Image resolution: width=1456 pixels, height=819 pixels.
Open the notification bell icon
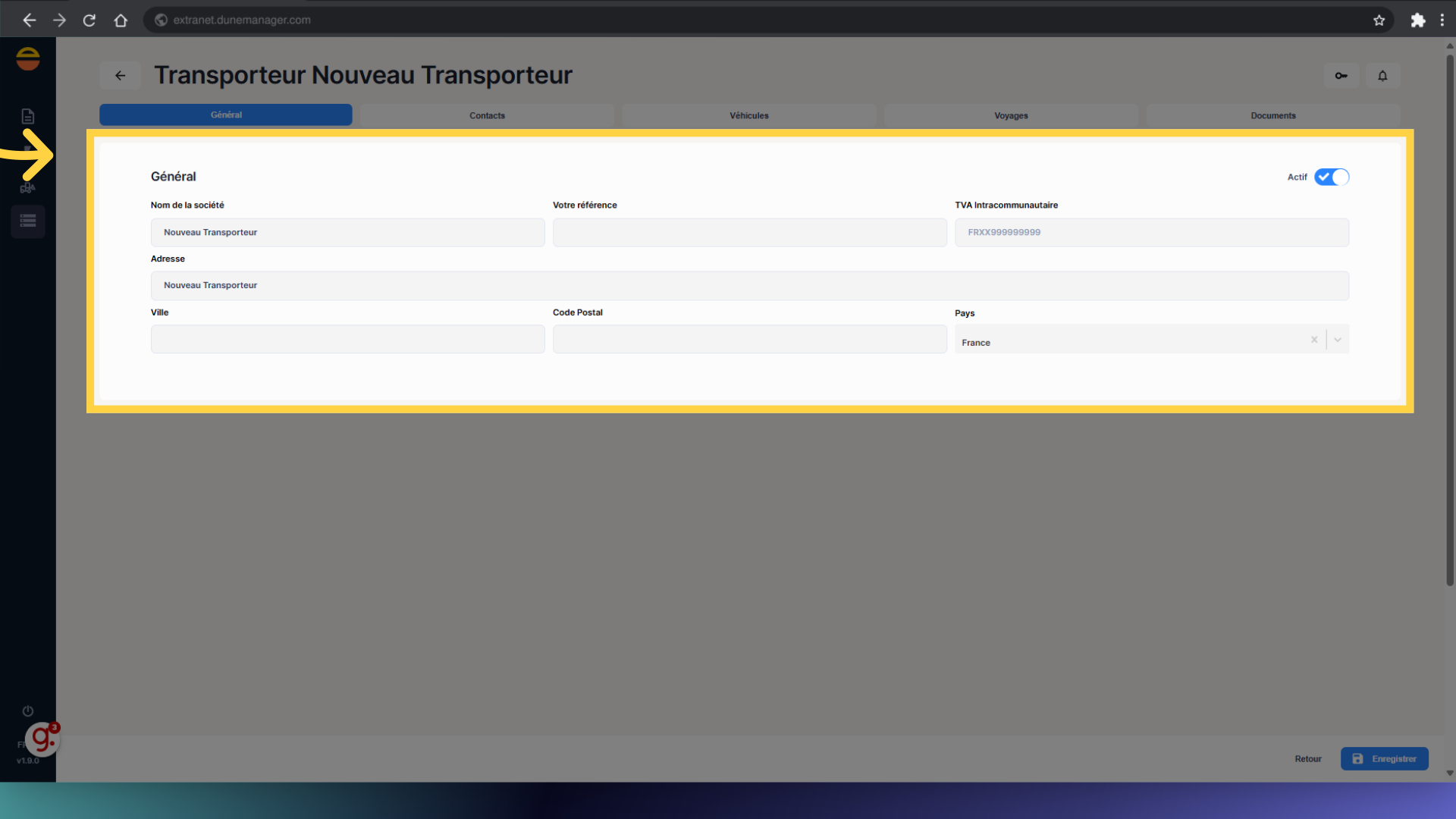(x=1382, y=76)
